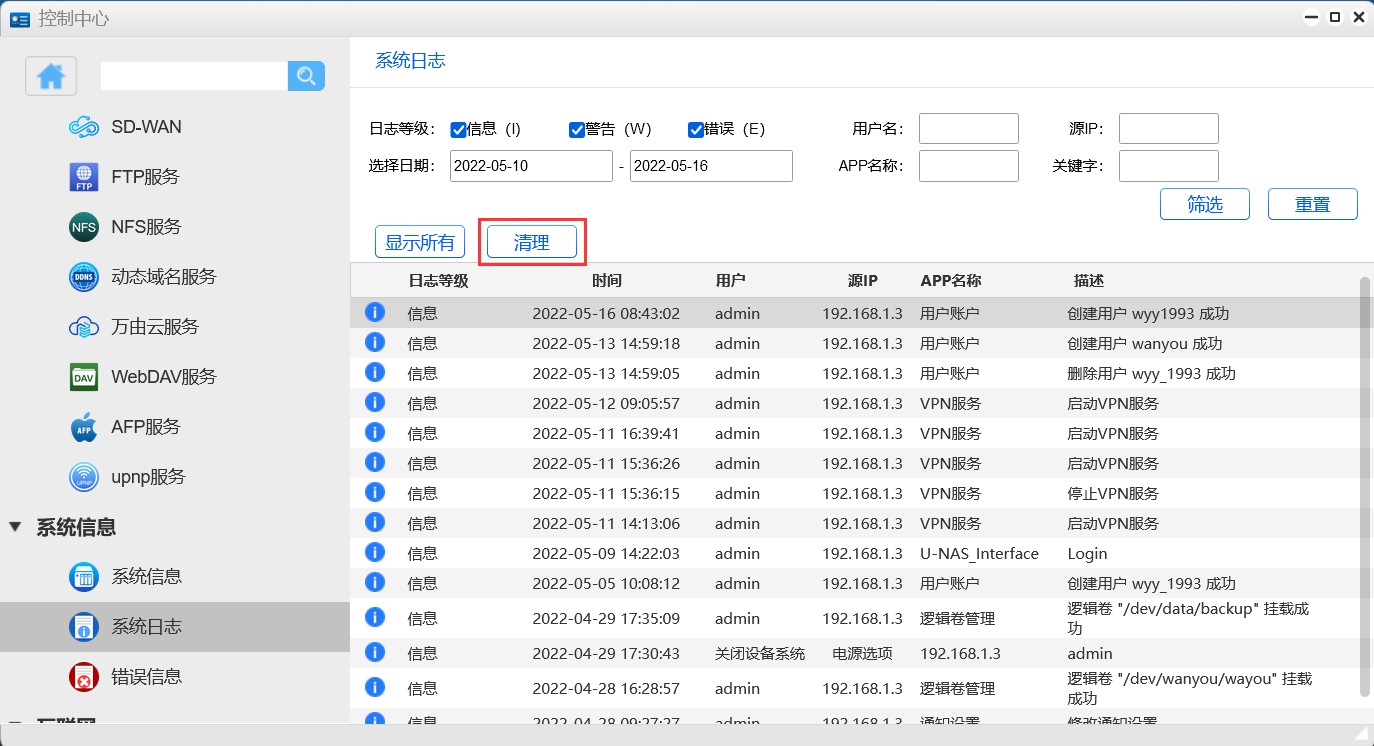Screen dimensions: 1374x746
Task: Collapse the 系统信息 section triangle
Action: click(x=15, y=527)
